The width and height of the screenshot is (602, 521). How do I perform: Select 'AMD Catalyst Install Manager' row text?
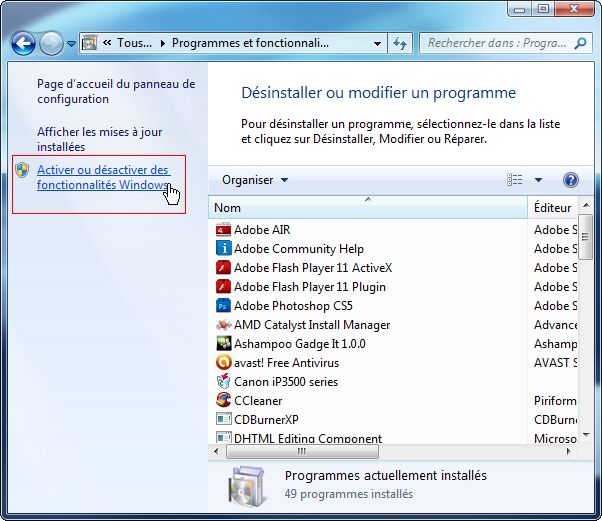[312, 325]
